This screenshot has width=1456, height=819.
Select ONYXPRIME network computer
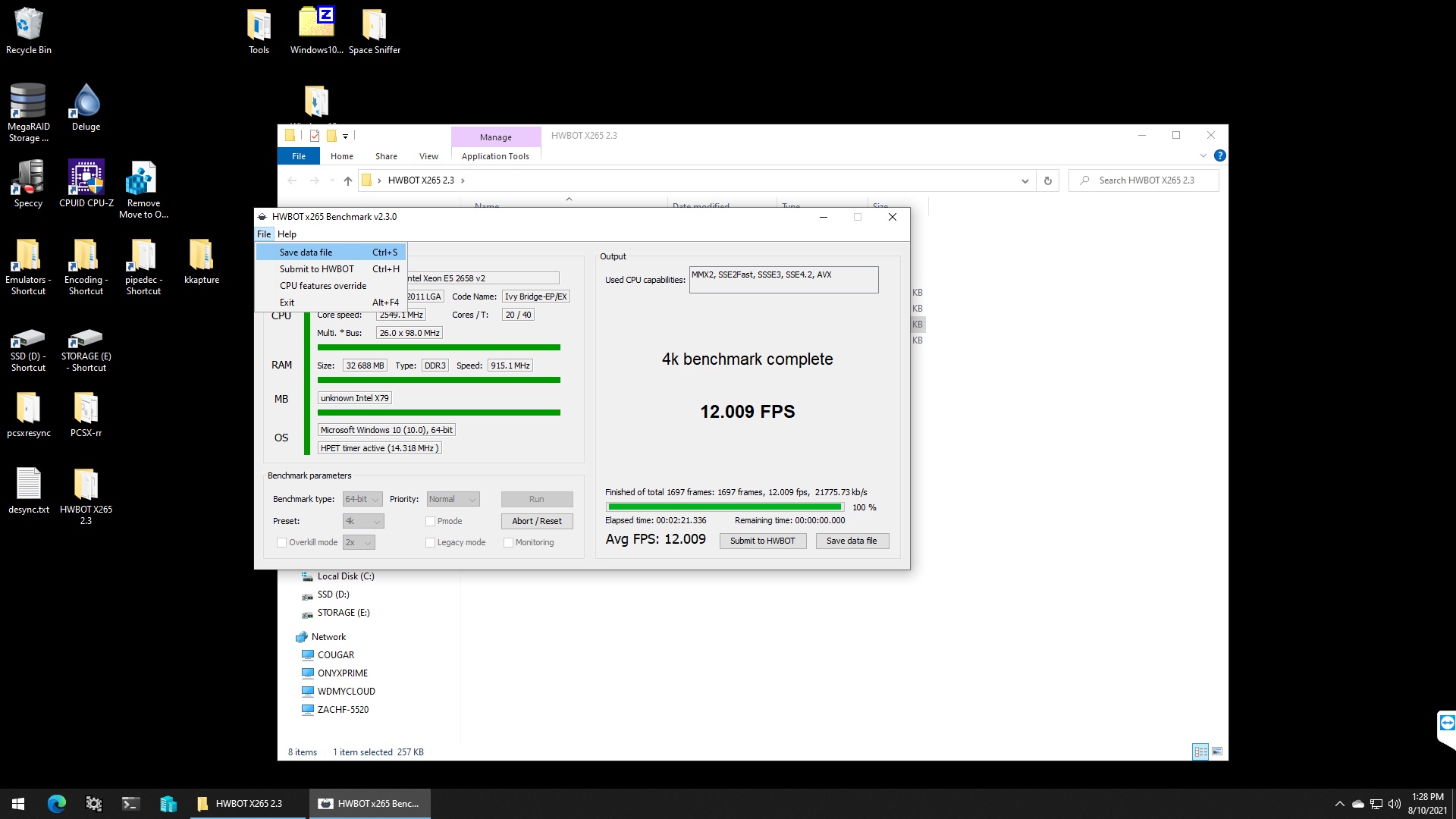click(342, 673)
